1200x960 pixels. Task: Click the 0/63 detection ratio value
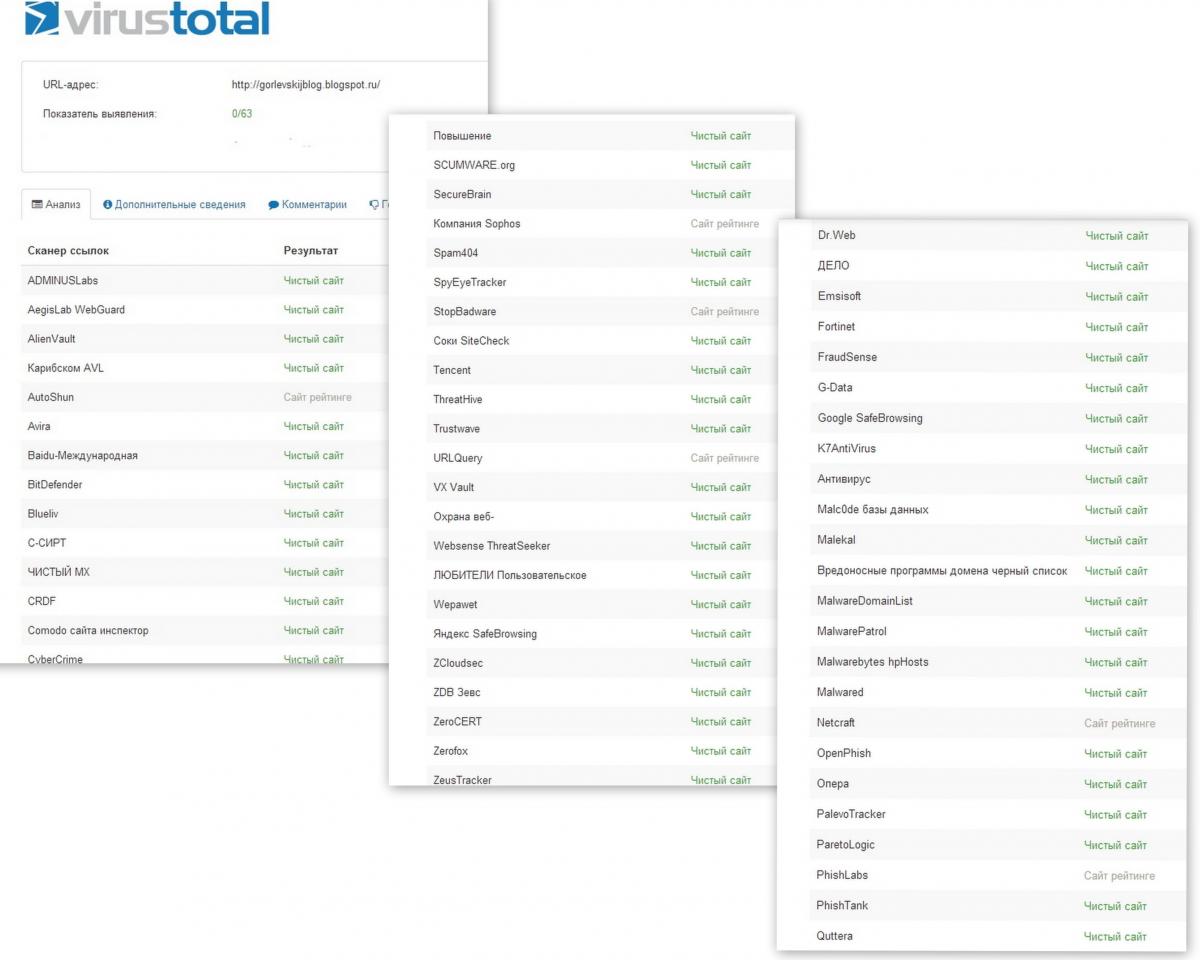242,114
